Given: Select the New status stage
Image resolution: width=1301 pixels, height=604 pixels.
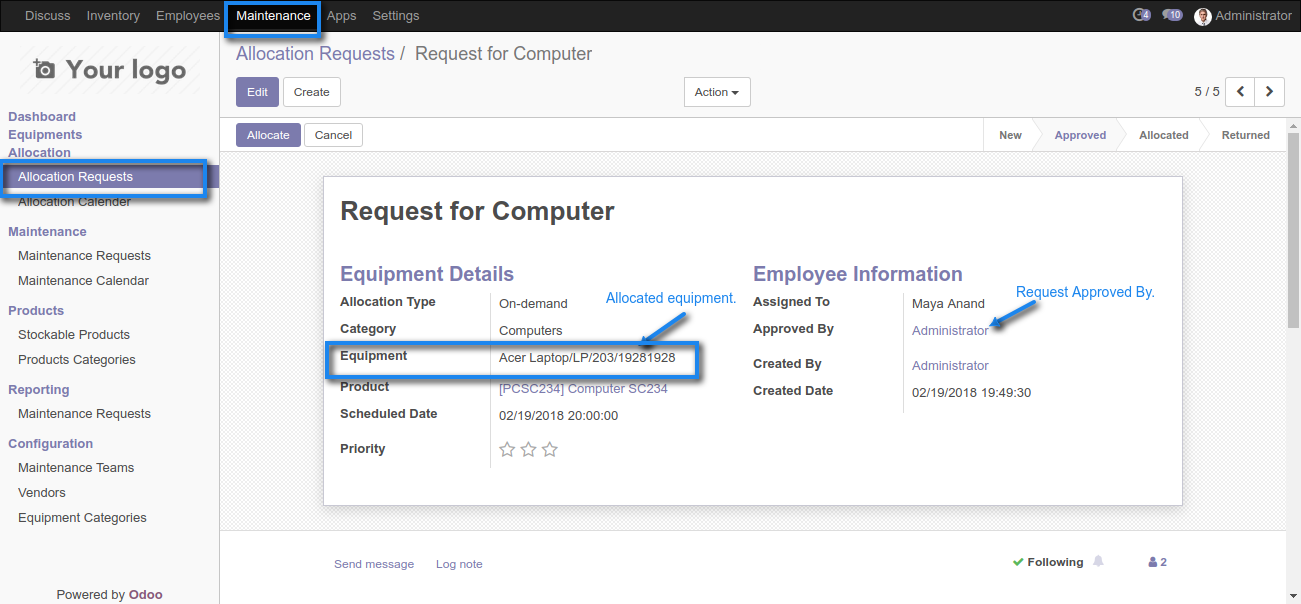Looking at the screenshot, I should (x=1010, y=135).
